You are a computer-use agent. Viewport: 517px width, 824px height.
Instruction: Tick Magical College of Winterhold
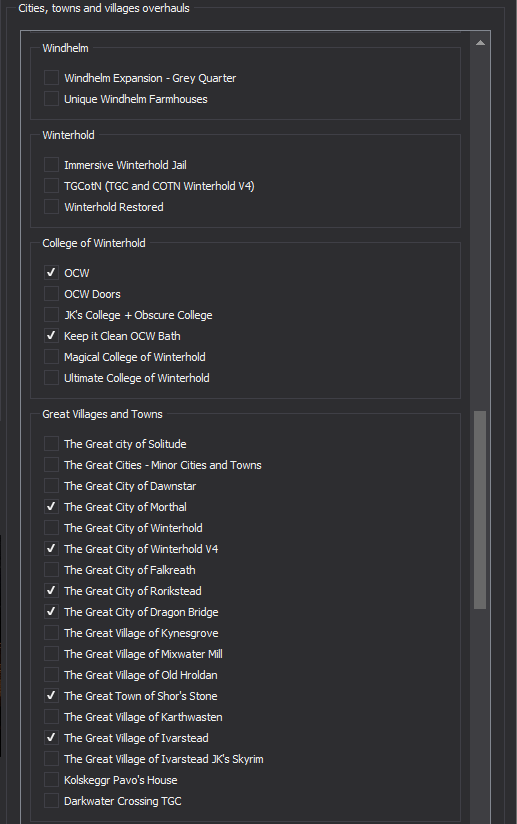click(51, 357)
